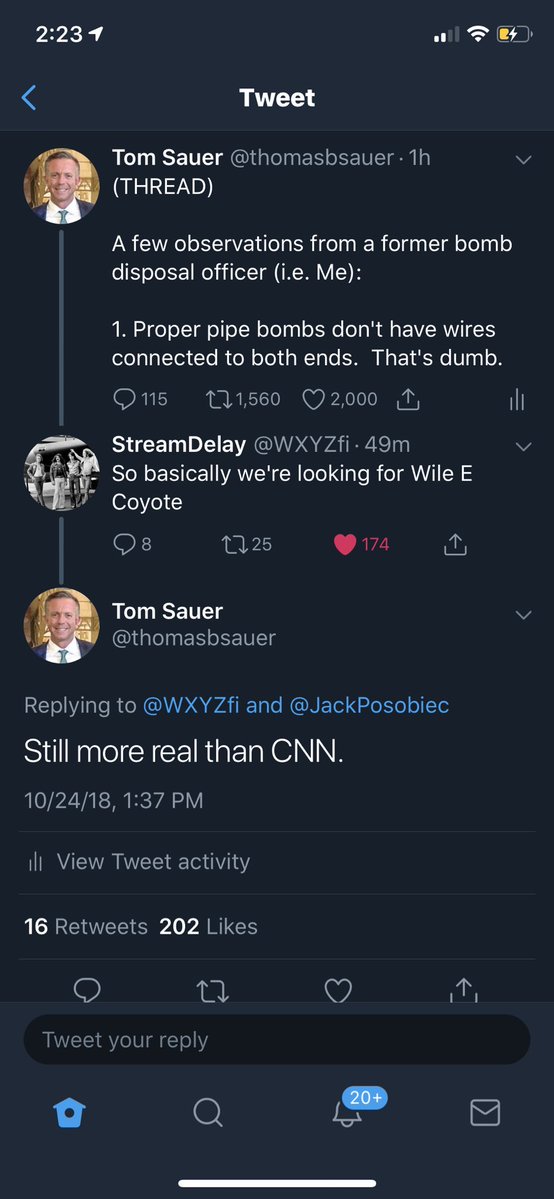The height and width of the screenshot is (1199, 554).
Task: Expand options chevron beside main Tom Sauer tweet
Action: coord(523,615)
